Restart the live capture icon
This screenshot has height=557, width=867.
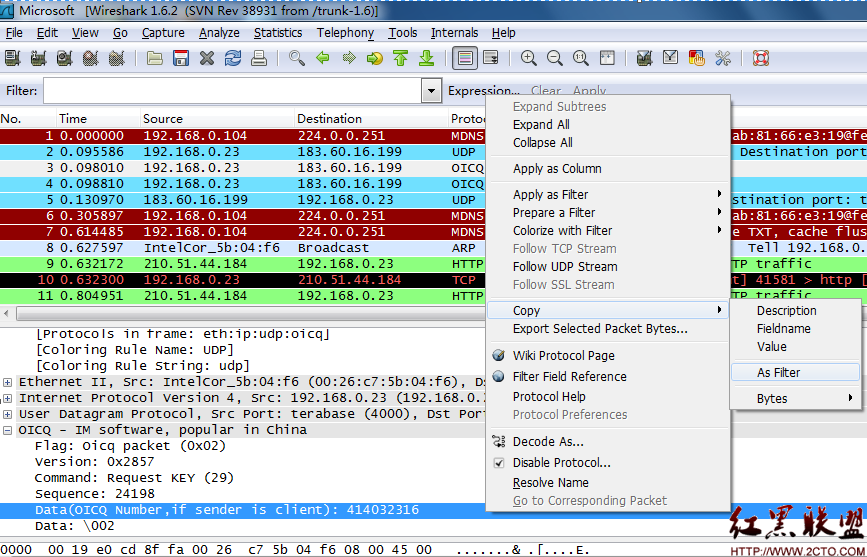tap(116, 58)
